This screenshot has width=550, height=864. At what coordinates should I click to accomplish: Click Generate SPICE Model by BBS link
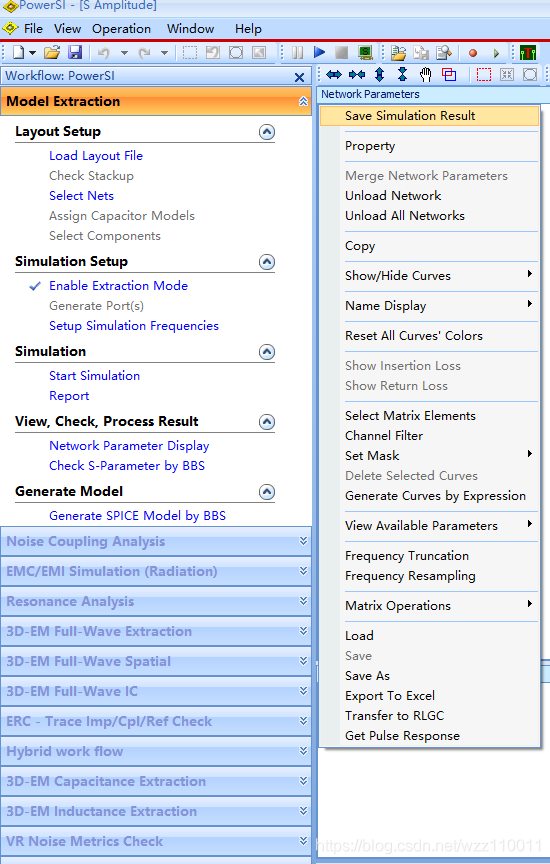tap(137, 516)
